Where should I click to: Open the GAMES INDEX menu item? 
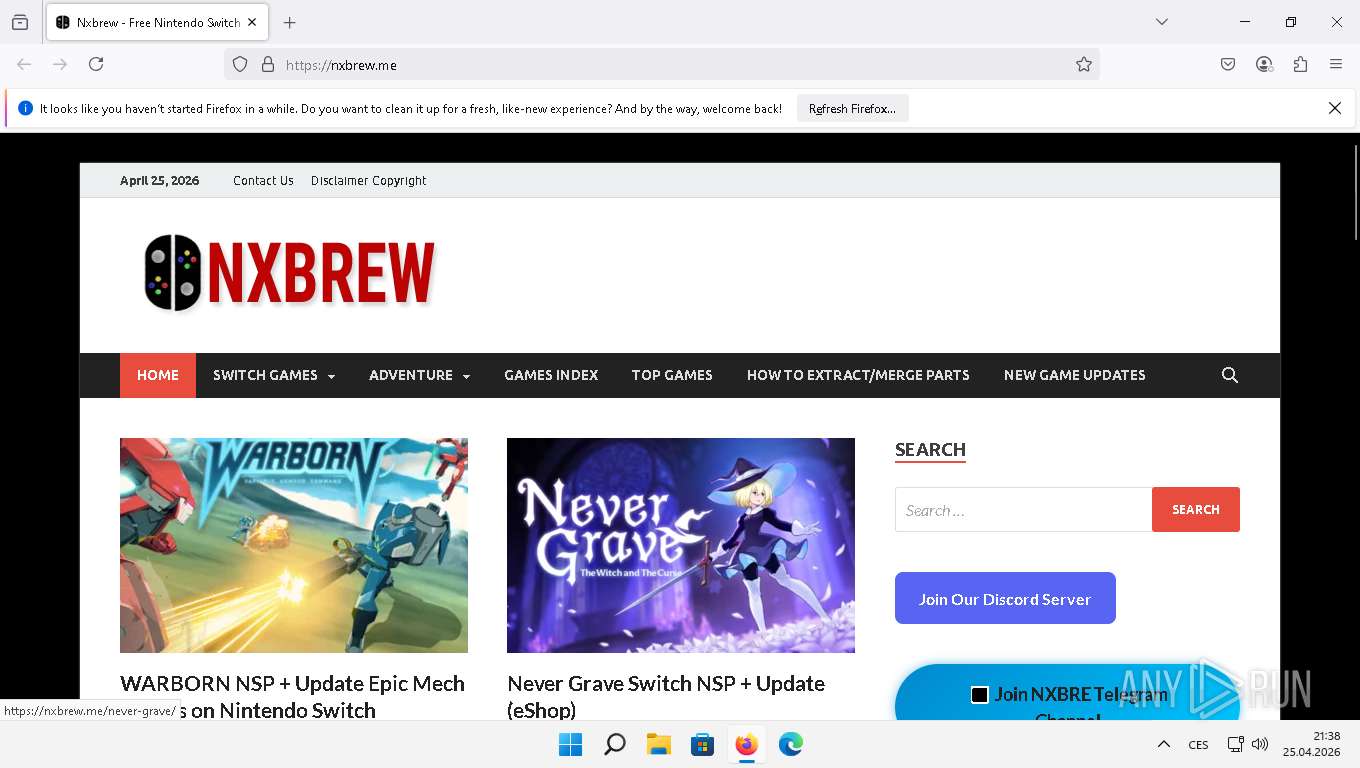click(x=551, y=375)
